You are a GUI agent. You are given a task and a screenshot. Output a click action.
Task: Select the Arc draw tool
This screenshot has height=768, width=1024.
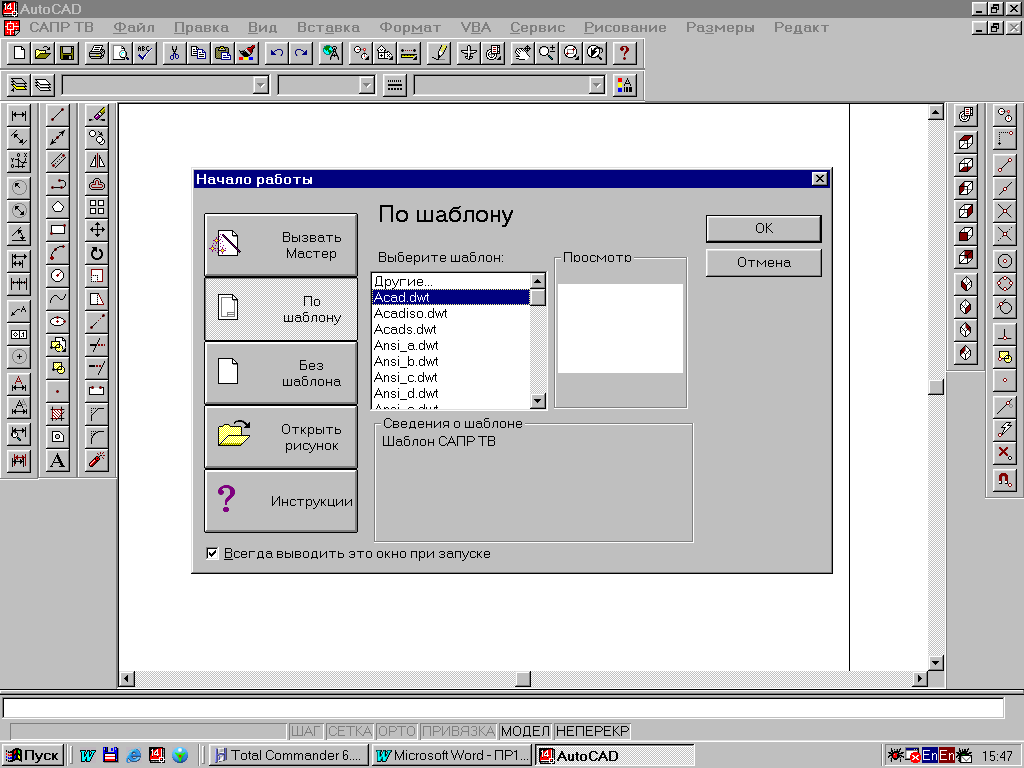pyautogui.click(x=57, y=253)
